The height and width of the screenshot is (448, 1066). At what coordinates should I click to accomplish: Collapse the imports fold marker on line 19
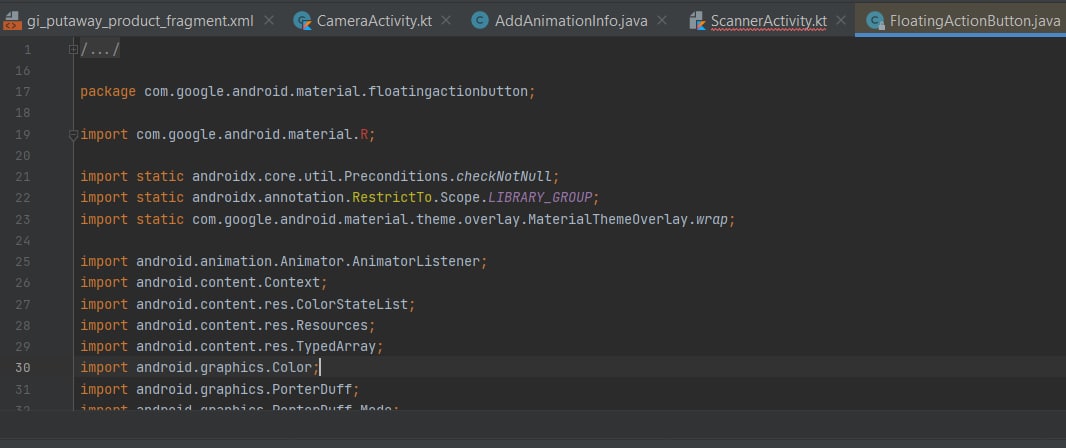point(73,135)
